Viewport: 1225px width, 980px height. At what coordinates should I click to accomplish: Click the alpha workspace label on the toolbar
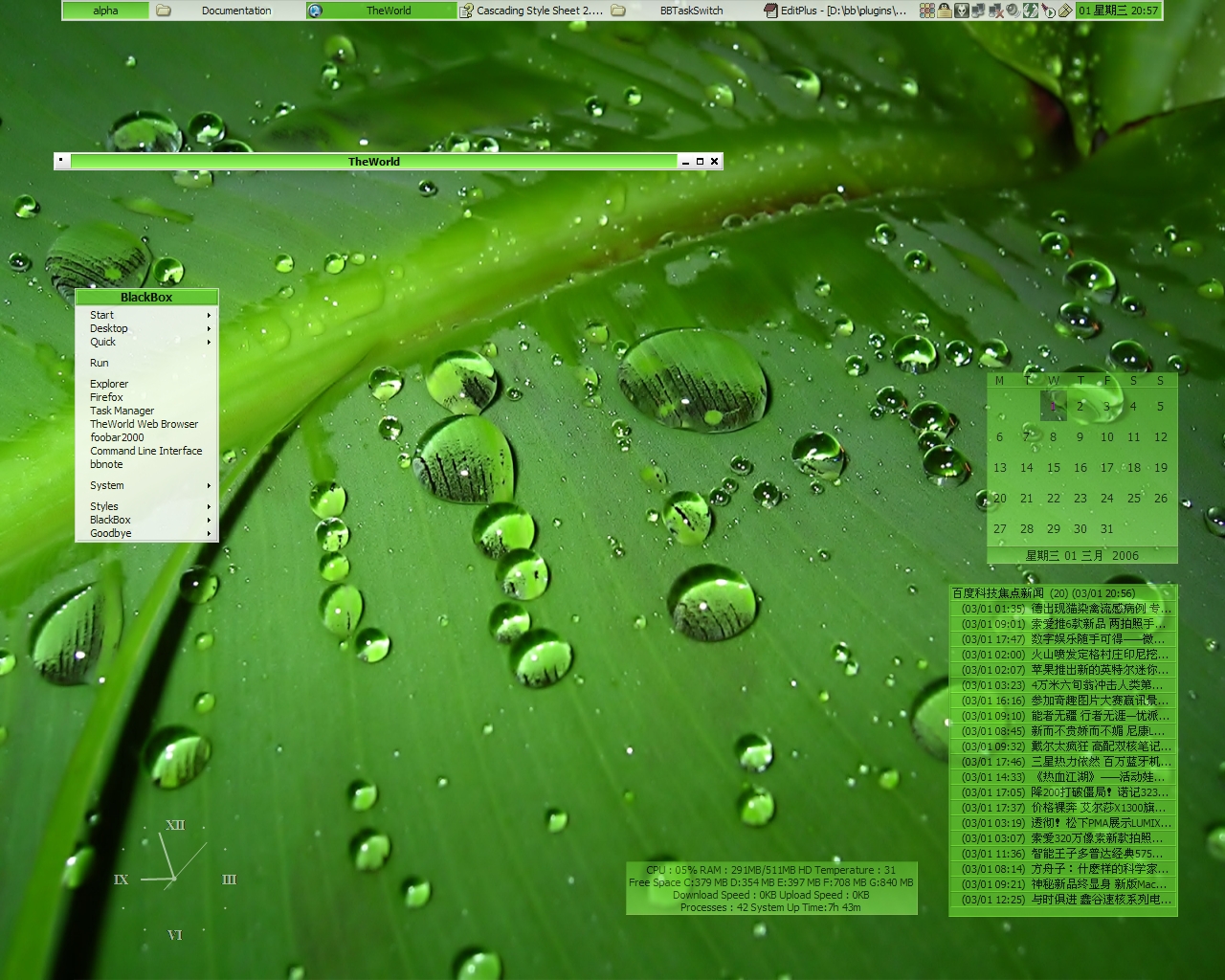(x=105, y=11)
